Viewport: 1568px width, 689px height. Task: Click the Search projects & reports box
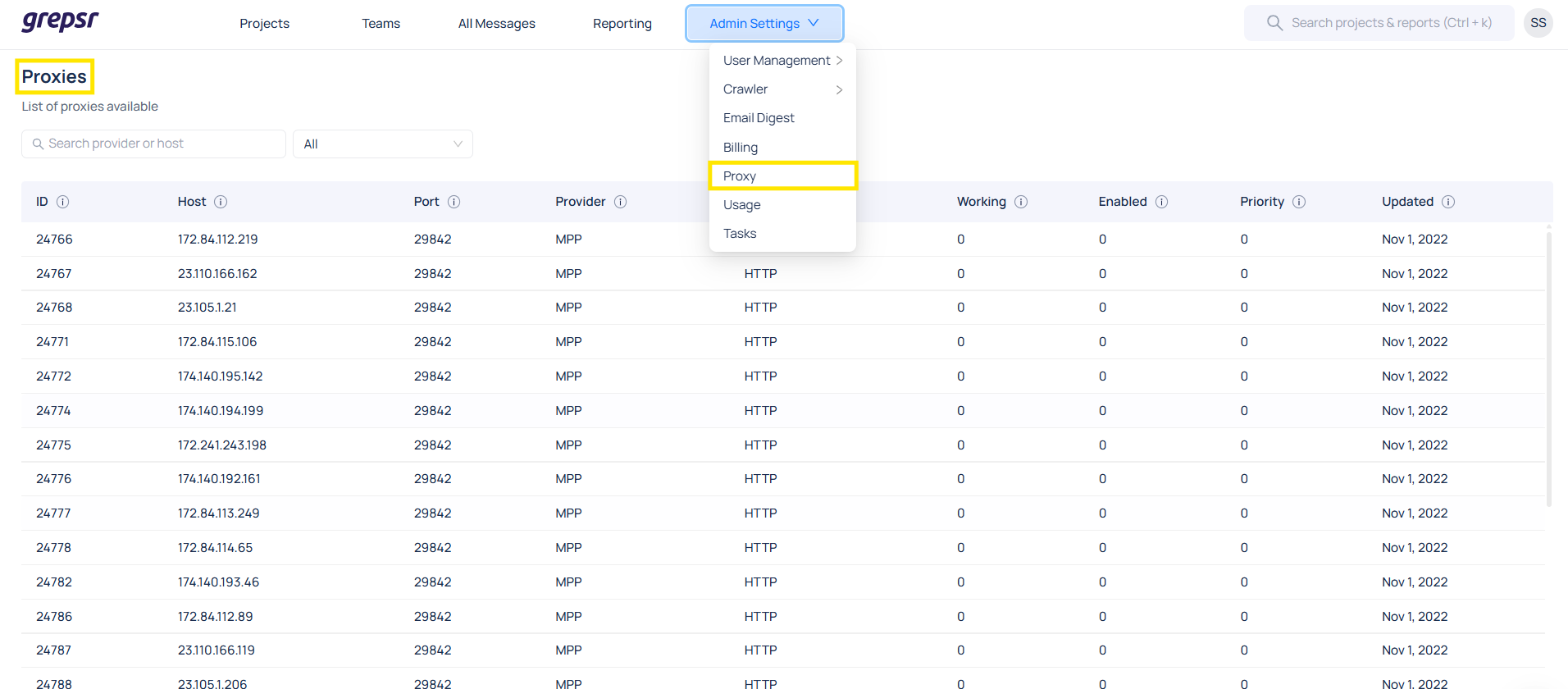[x=1379, y=23]
